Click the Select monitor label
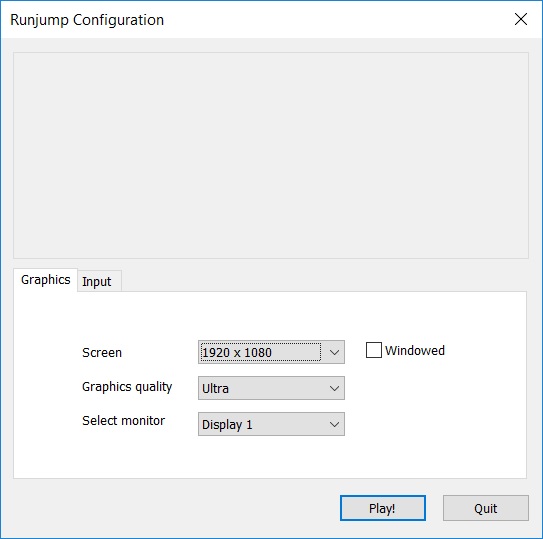Screen dimensions: 543x539 [x=123, y=421]
